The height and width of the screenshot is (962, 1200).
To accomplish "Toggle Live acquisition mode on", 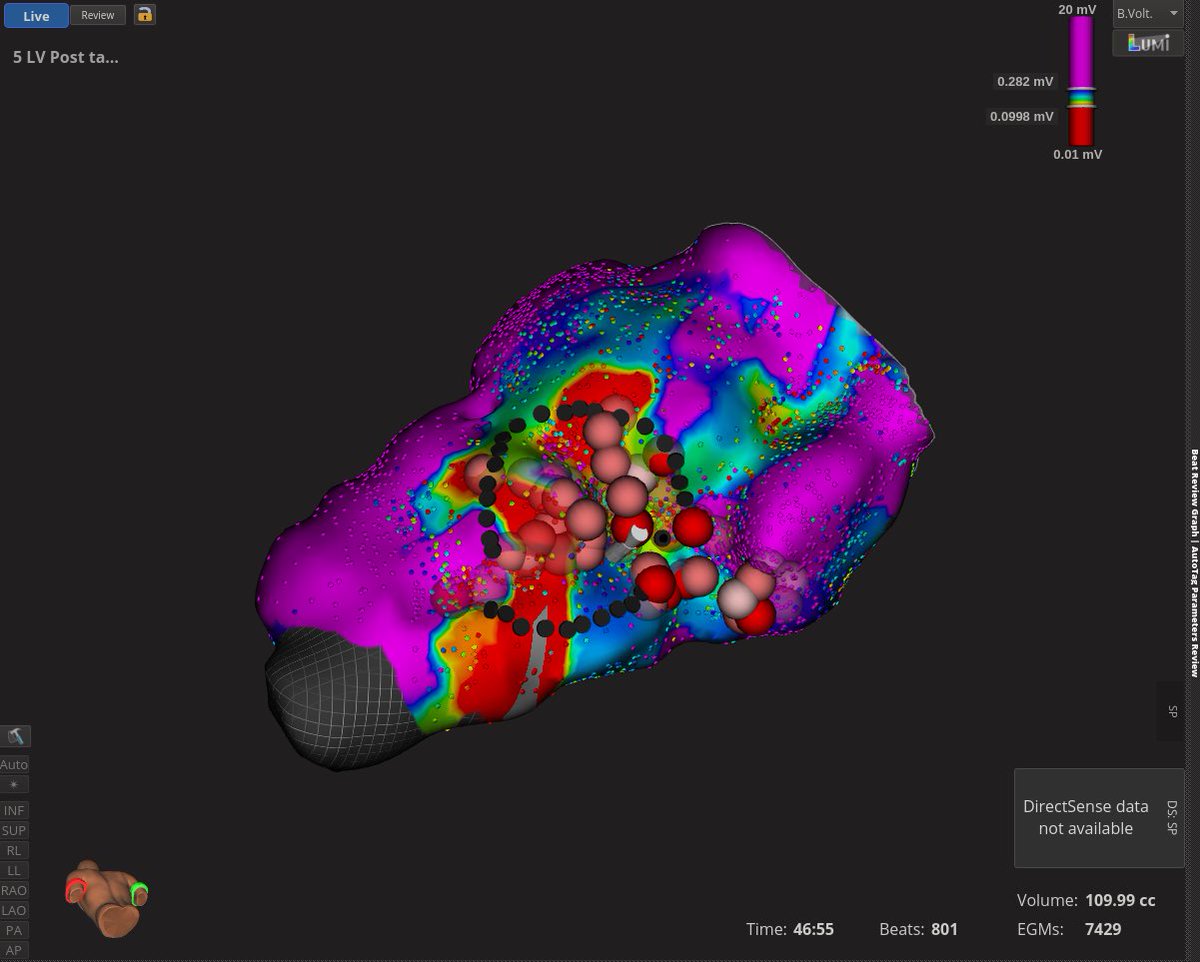I will pos(36,16).
